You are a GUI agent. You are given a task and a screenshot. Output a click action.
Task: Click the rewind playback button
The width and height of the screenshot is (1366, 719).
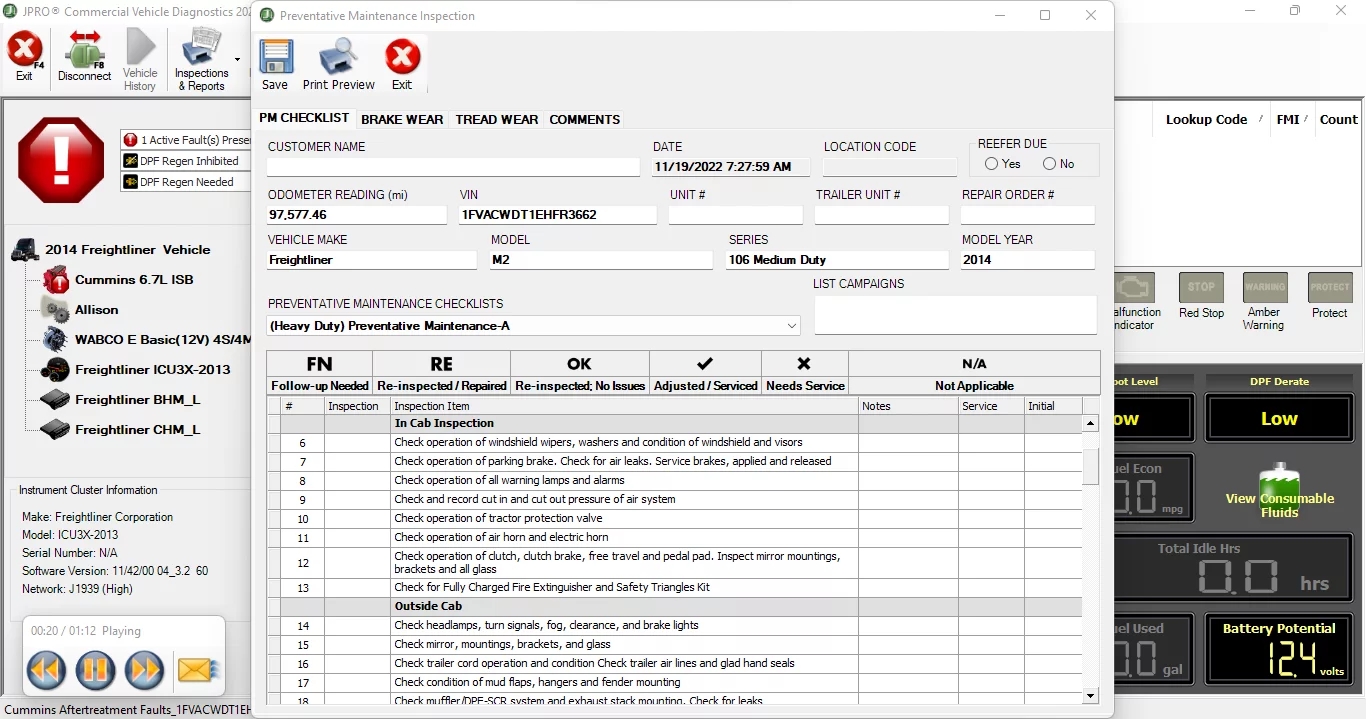click(47, 670)
